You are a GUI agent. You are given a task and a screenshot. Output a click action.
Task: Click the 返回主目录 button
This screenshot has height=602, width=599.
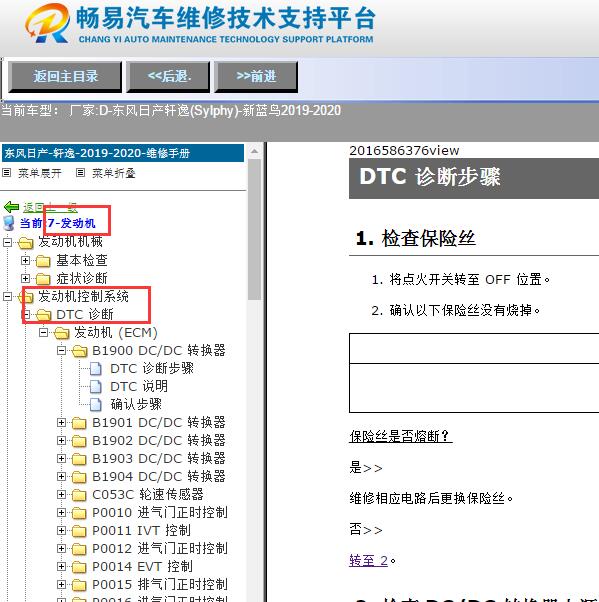65,77
